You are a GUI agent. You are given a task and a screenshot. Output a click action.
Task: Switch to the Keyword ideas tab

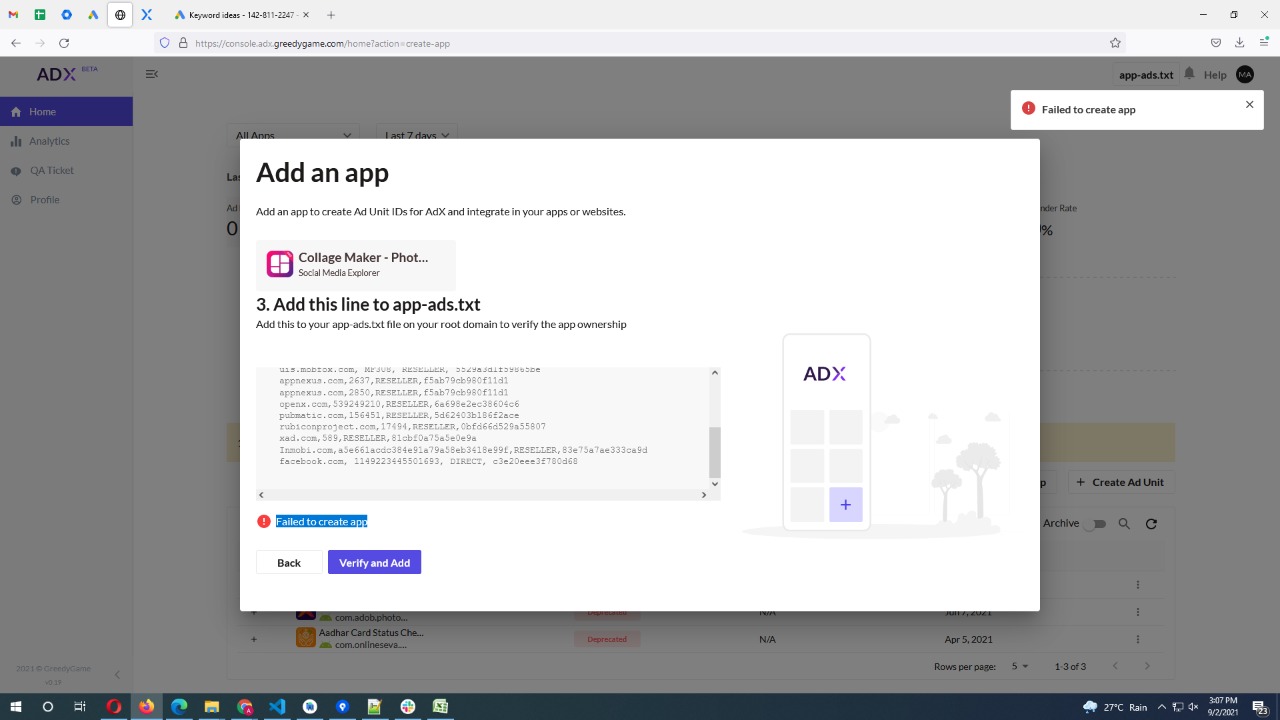241,15
